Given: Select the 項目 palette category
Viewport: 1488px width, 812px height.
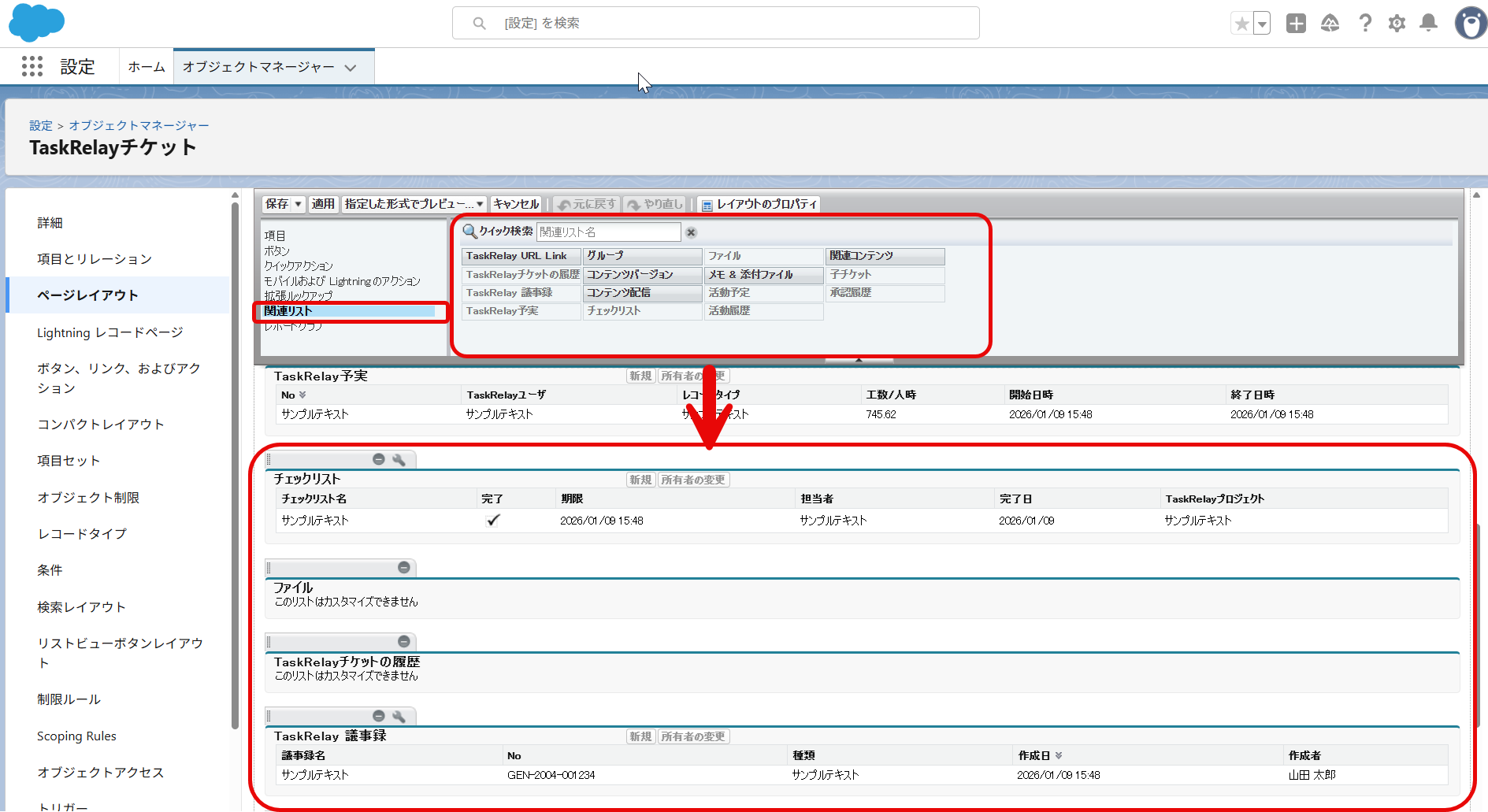Looking at the screenshot, I should [x=275, y=235].
